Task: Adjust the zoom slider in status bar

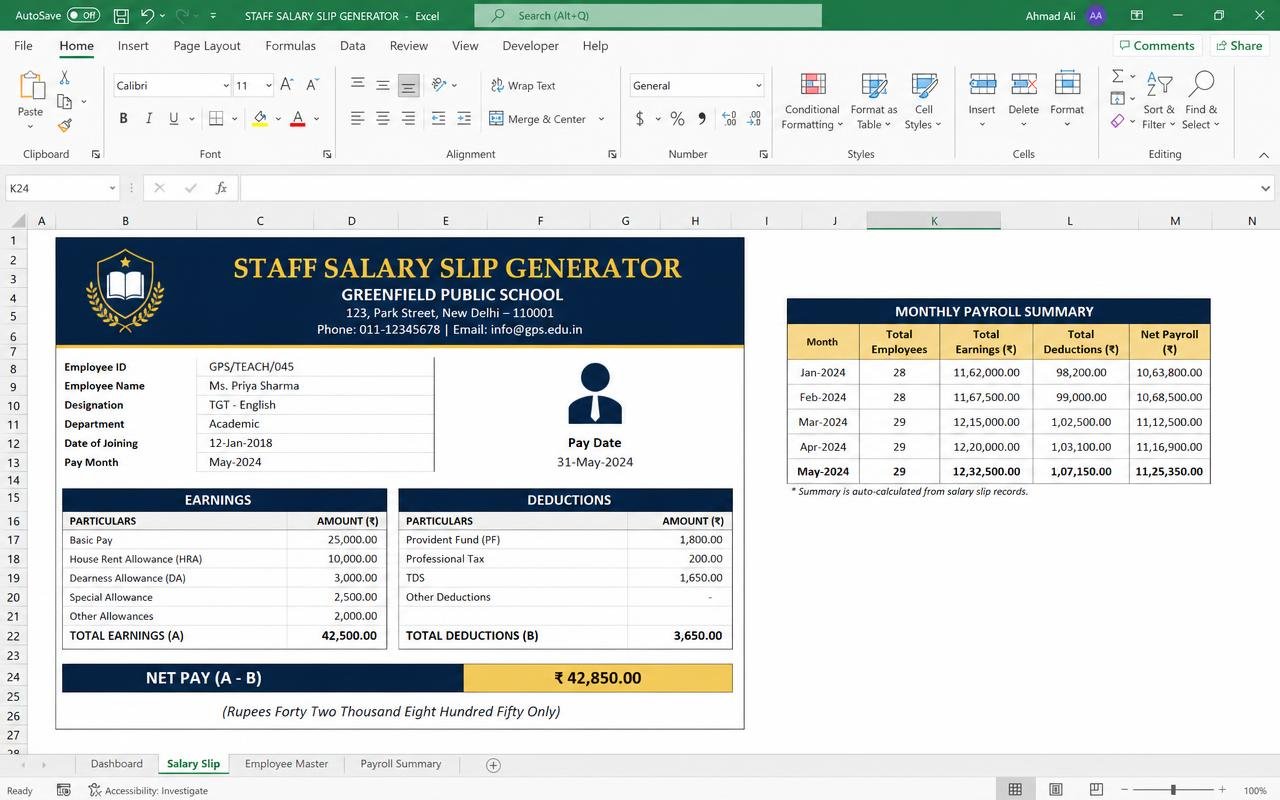Action: tap(1173, 790)
